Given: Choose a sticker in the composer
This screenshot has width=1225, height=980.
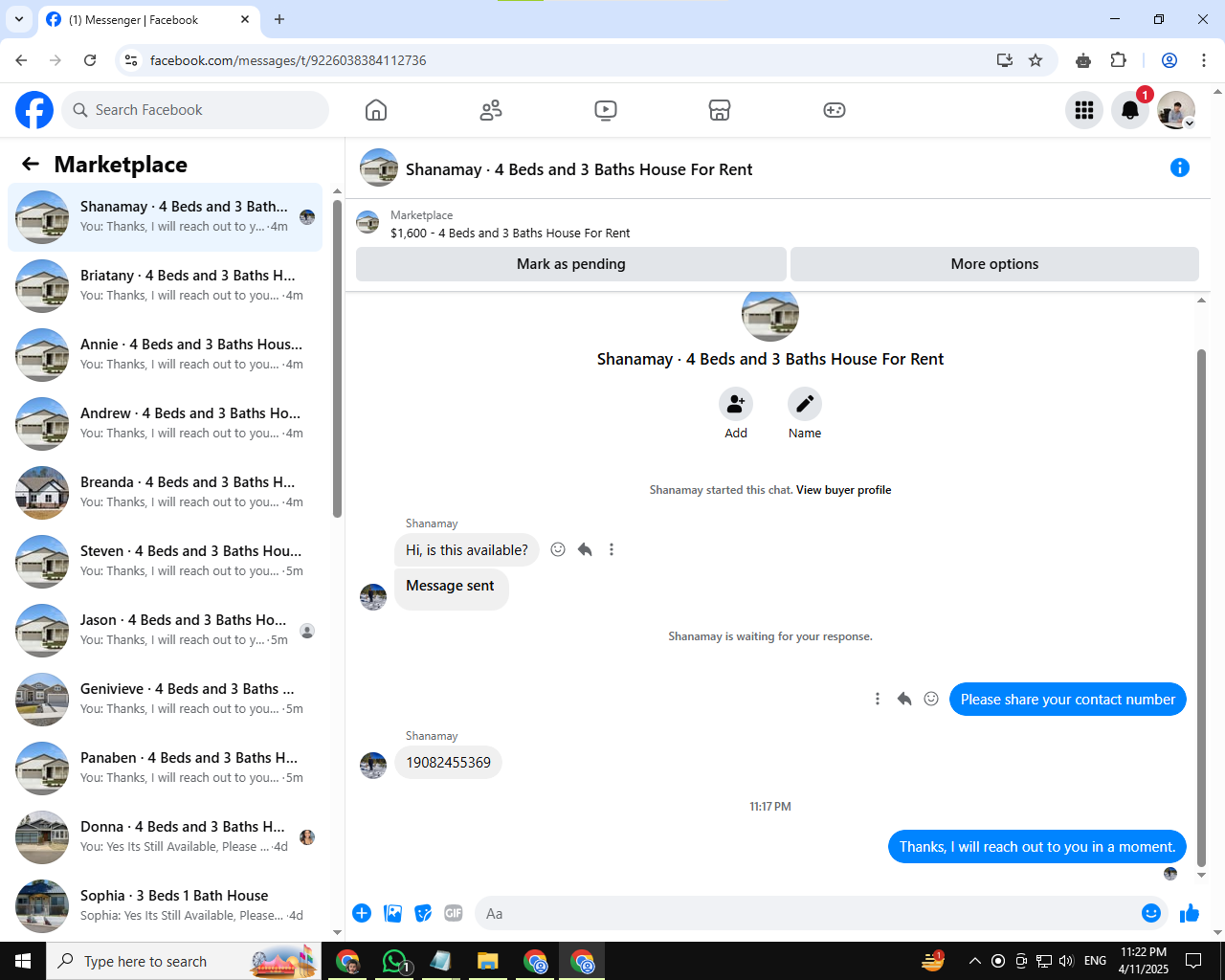Looking at the screenshot, I should click(x=423, y=913).
